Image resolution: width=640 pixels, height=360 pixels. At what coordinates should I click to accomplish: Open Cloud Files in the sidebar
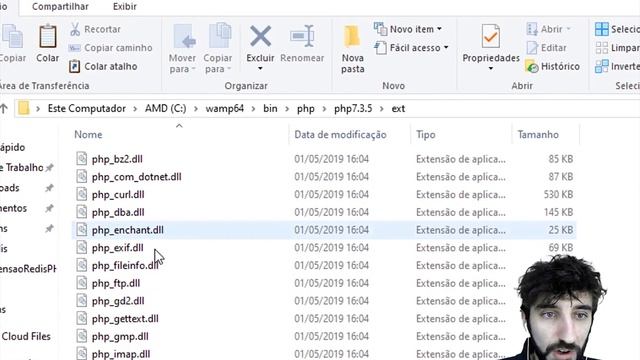[x=26, y=337]
